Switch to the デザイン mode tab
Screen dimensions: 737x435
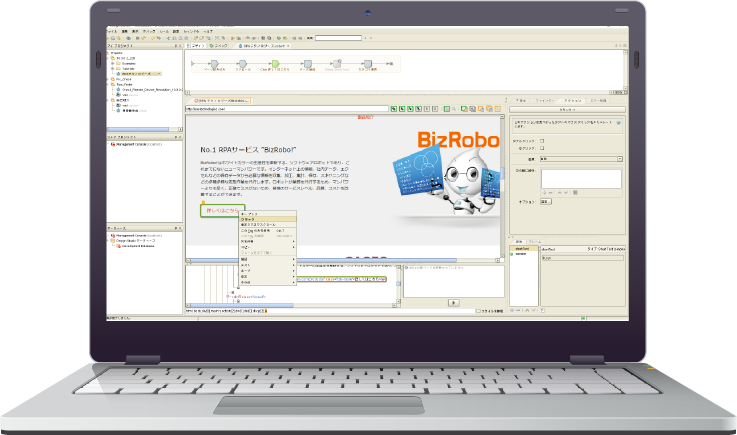[196, 46]
